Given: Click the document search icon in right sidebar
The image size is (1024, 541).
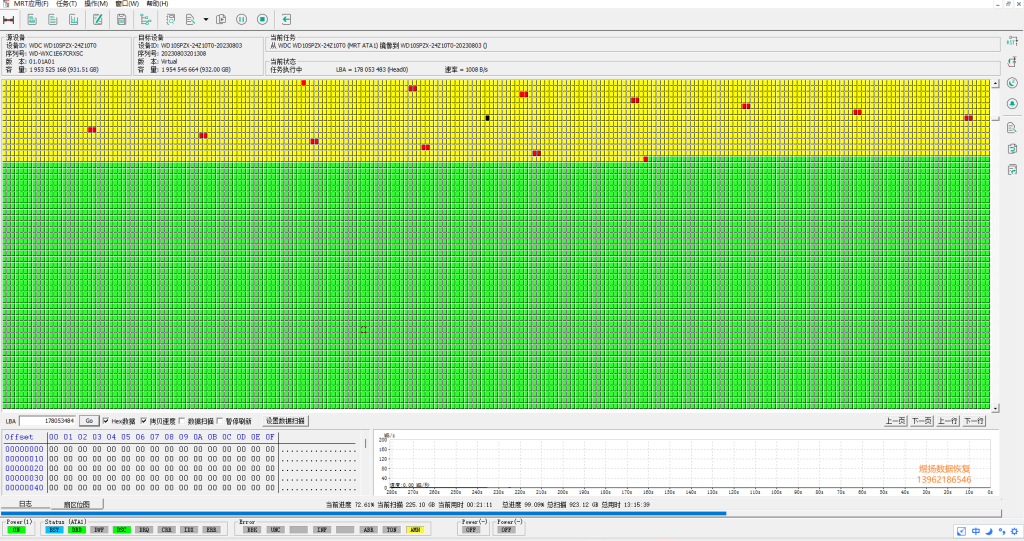Looking at the screenshot, I should coord(1012,127).
